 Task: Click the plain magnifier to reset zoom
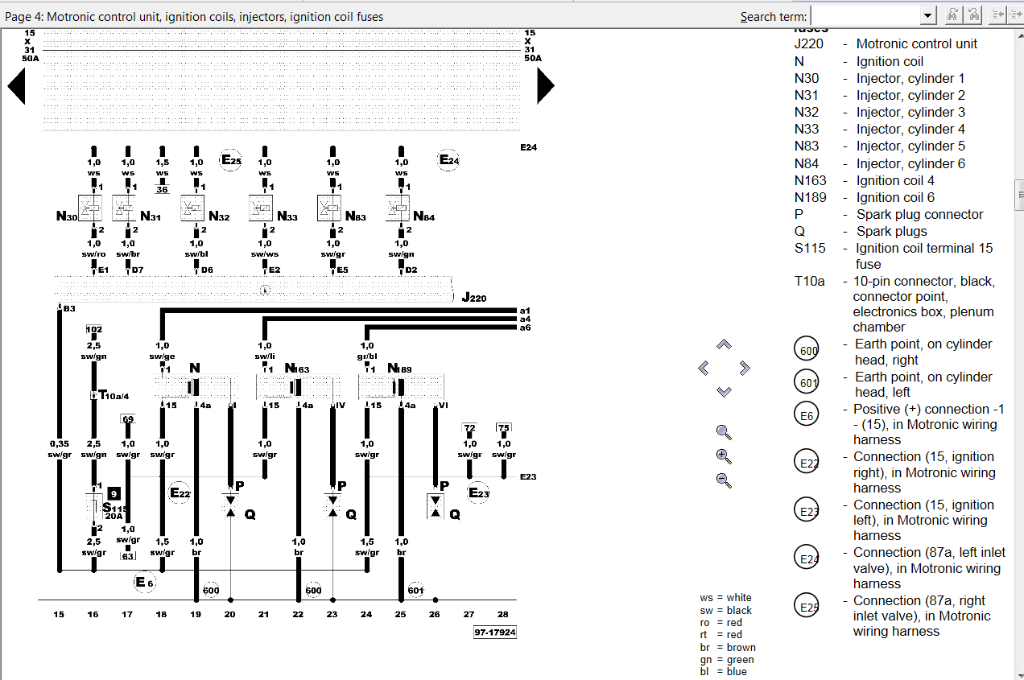point(724,433)
